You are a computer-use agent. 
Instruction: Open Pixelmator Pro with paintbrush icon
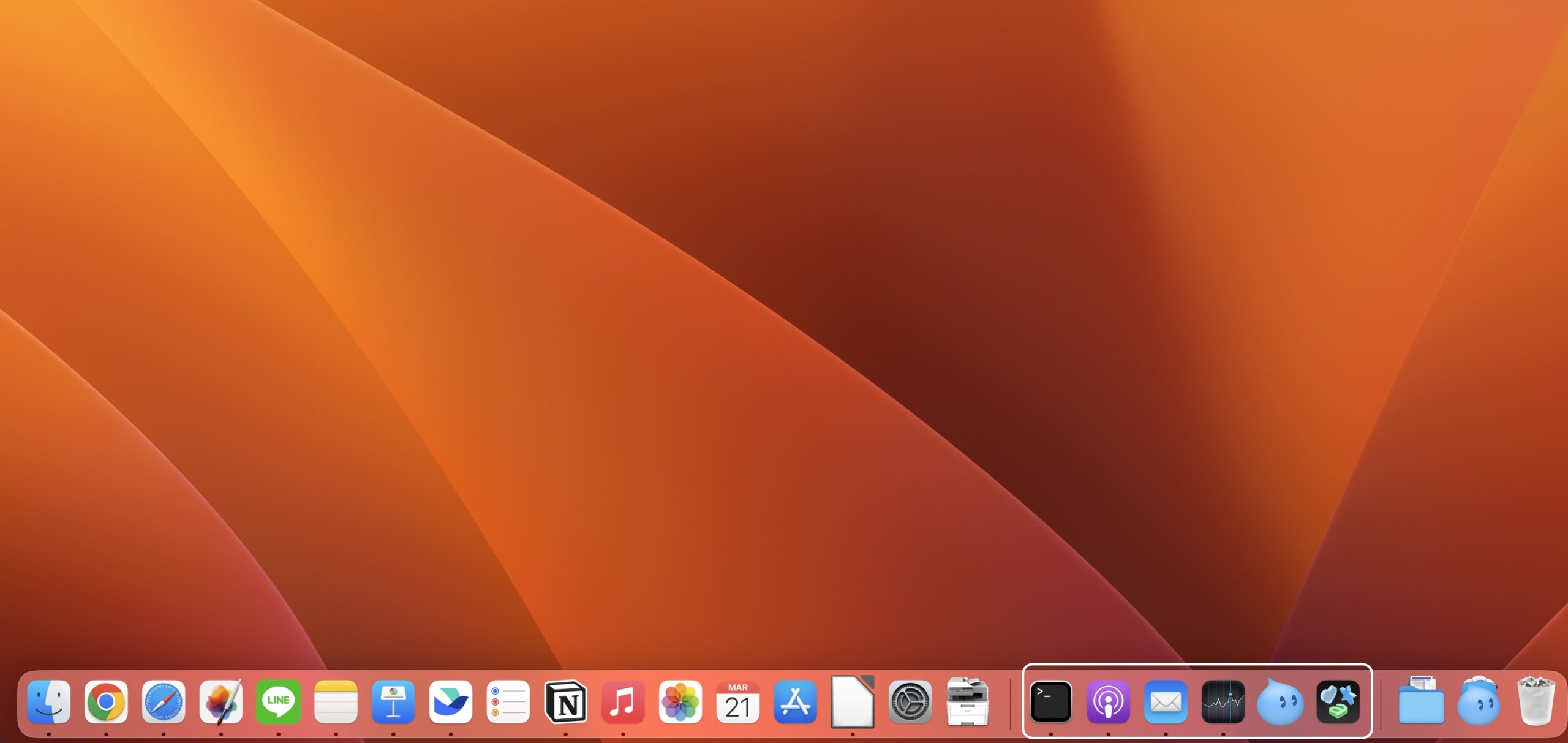221,701
